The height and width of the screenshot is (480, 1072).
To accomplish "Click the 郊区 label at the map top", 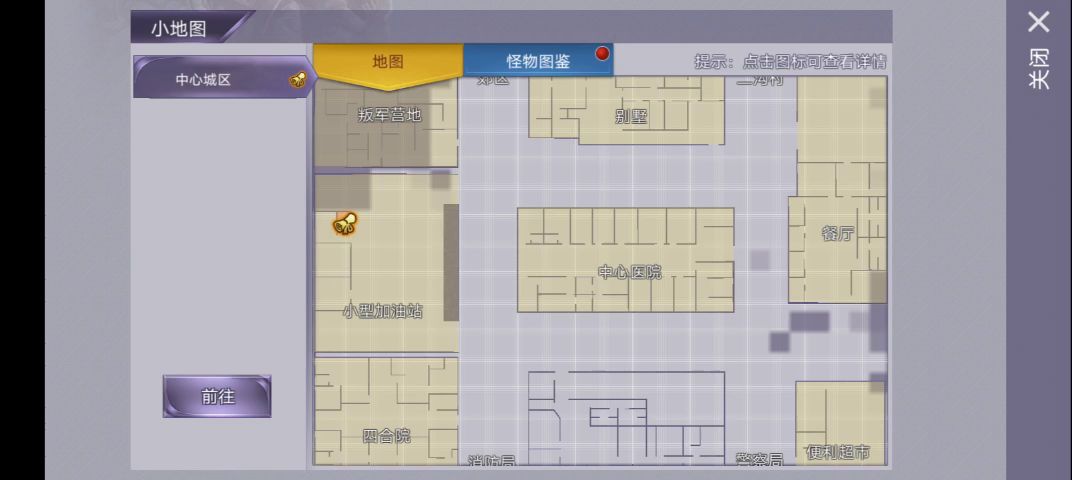I will tap(493, 79).
